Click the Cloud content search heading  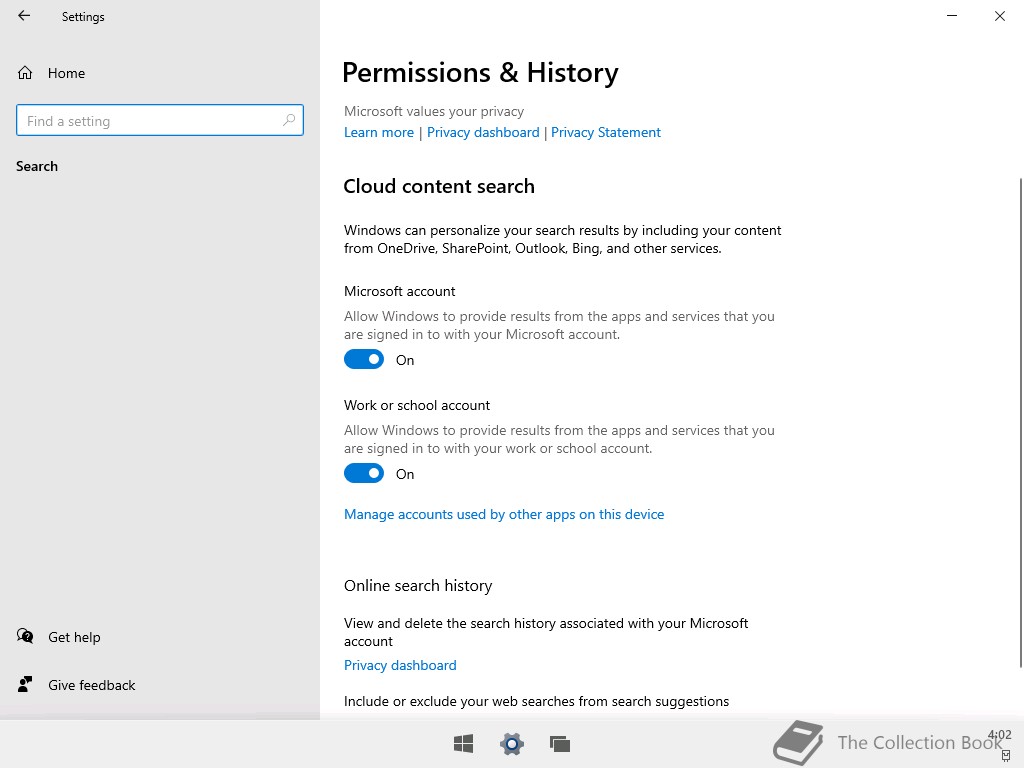pyautogui.click(x=439, y=187)
